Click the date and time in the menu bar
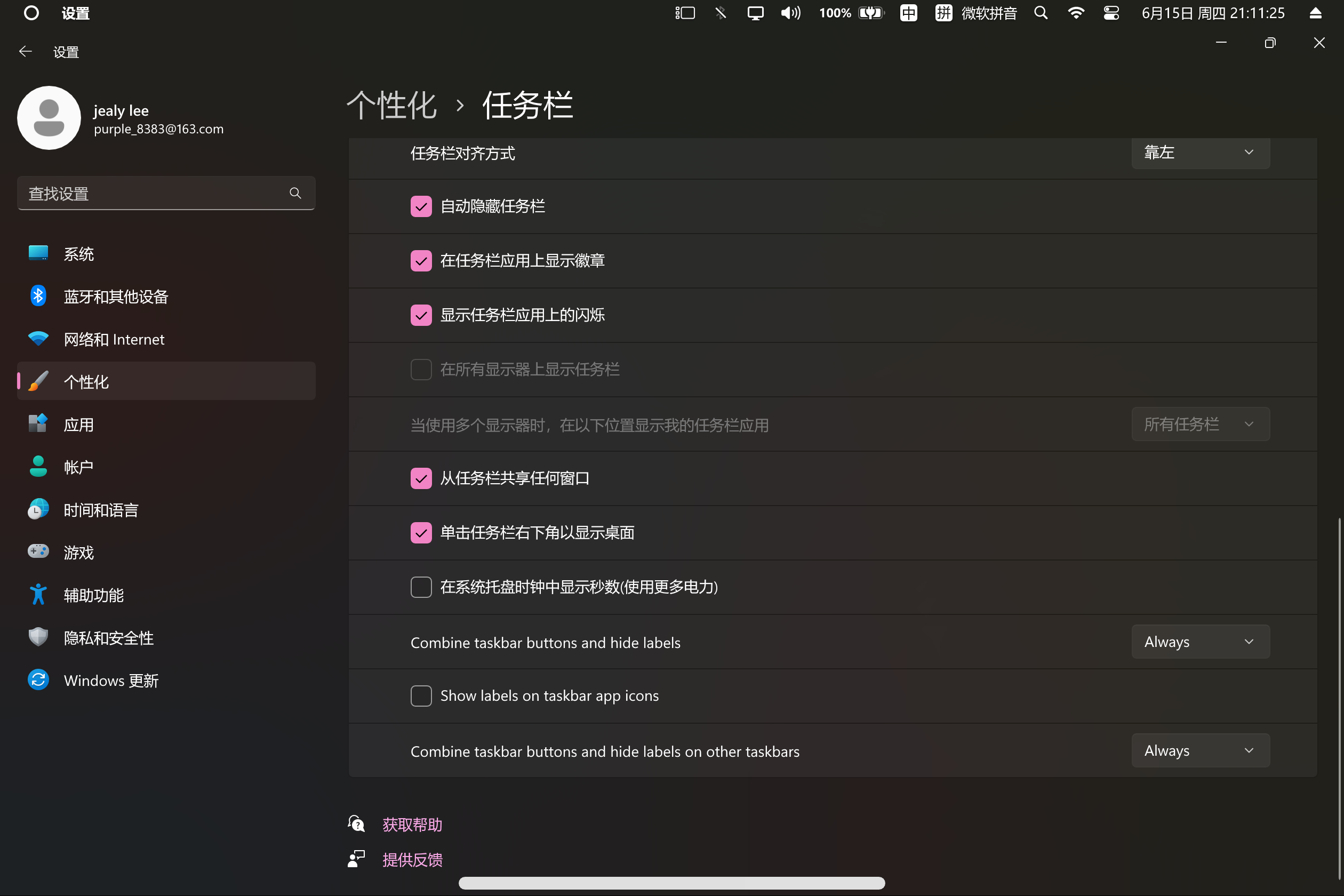 (x=1213, y=13)
